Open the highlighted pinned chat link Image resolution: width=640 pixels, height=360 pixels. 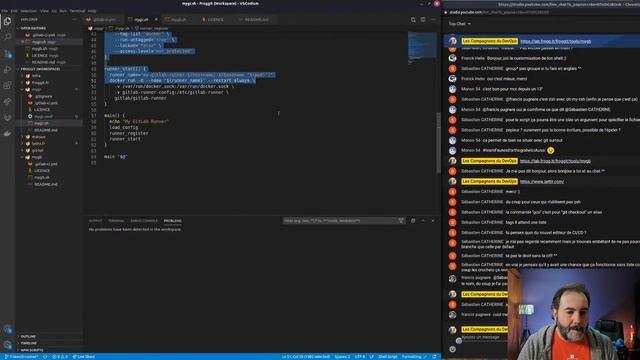click(556, 41)
